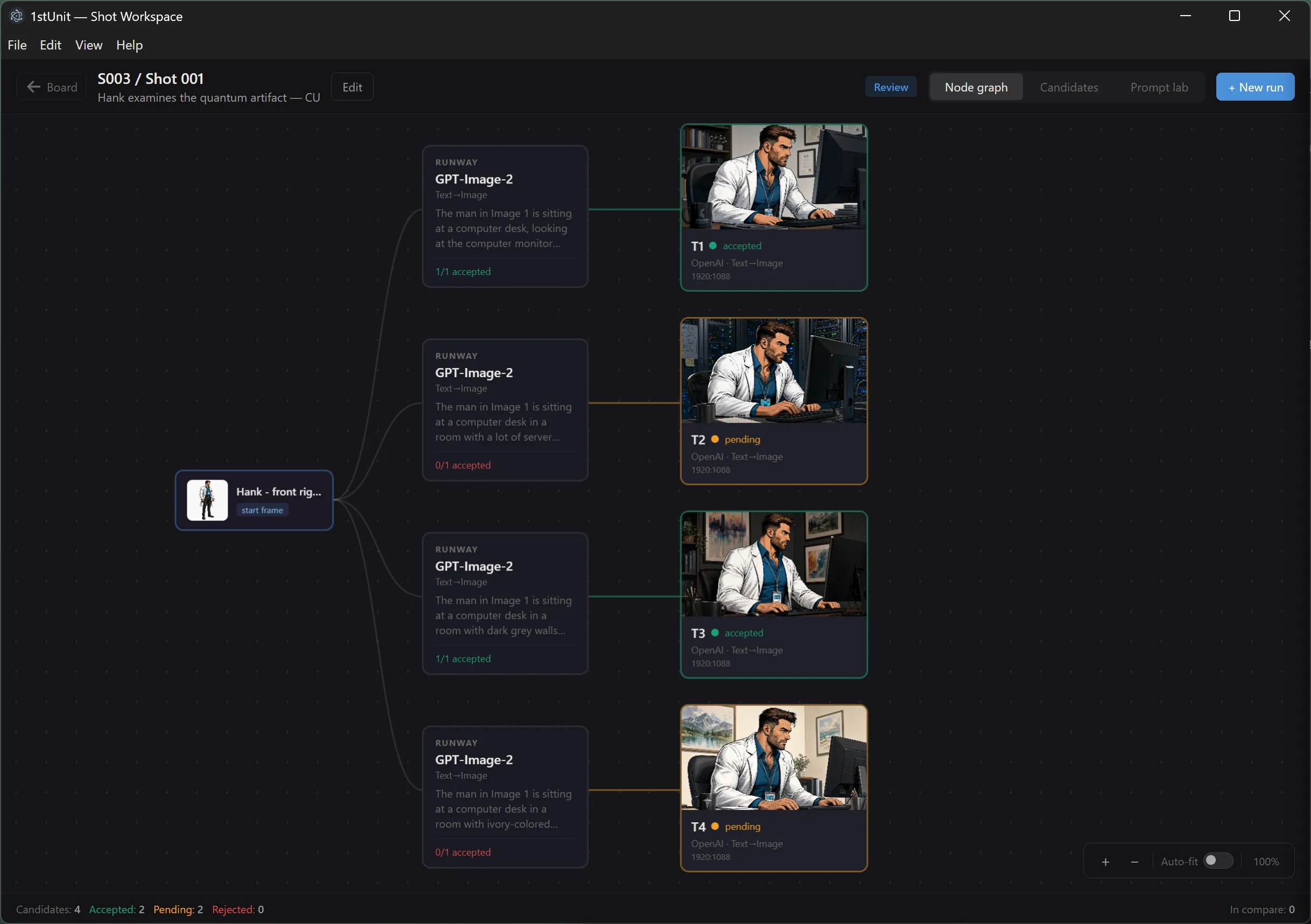Viewport: 1311px width, 924px height.
Task: Click '1/1 accepted' on the dark grey walls node
Action: [x=462, y=659]
